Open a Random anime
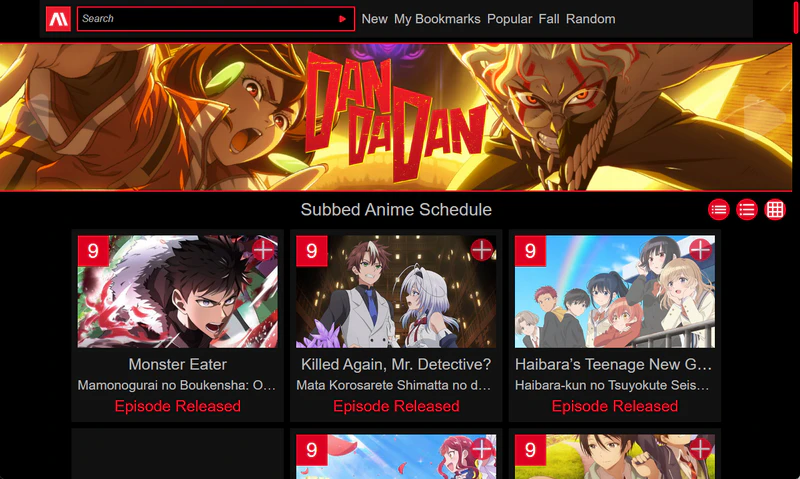 [x=590, y=19]
